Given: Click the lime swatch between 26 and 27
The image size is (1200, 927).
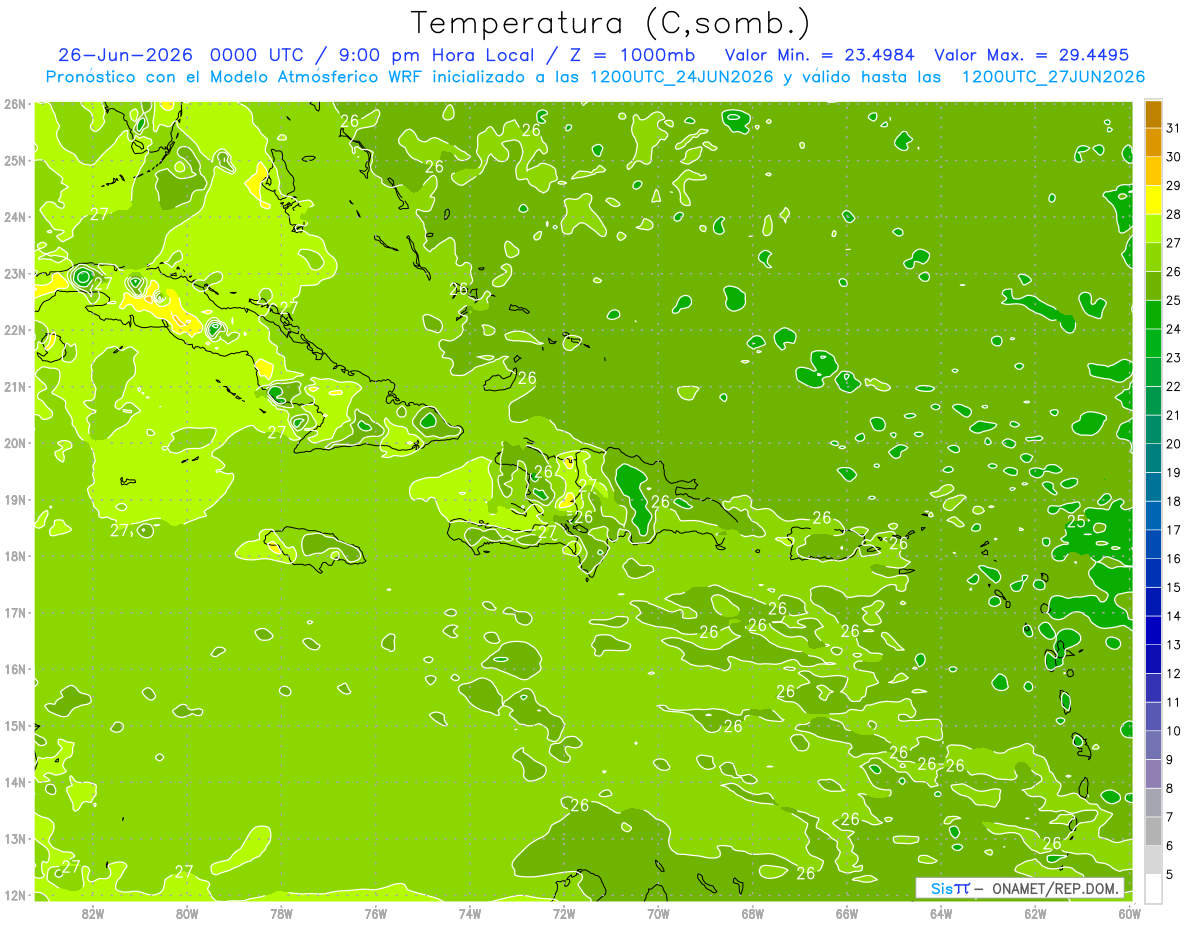Looking at the screenshot, I should click(x=1153, y=257).
